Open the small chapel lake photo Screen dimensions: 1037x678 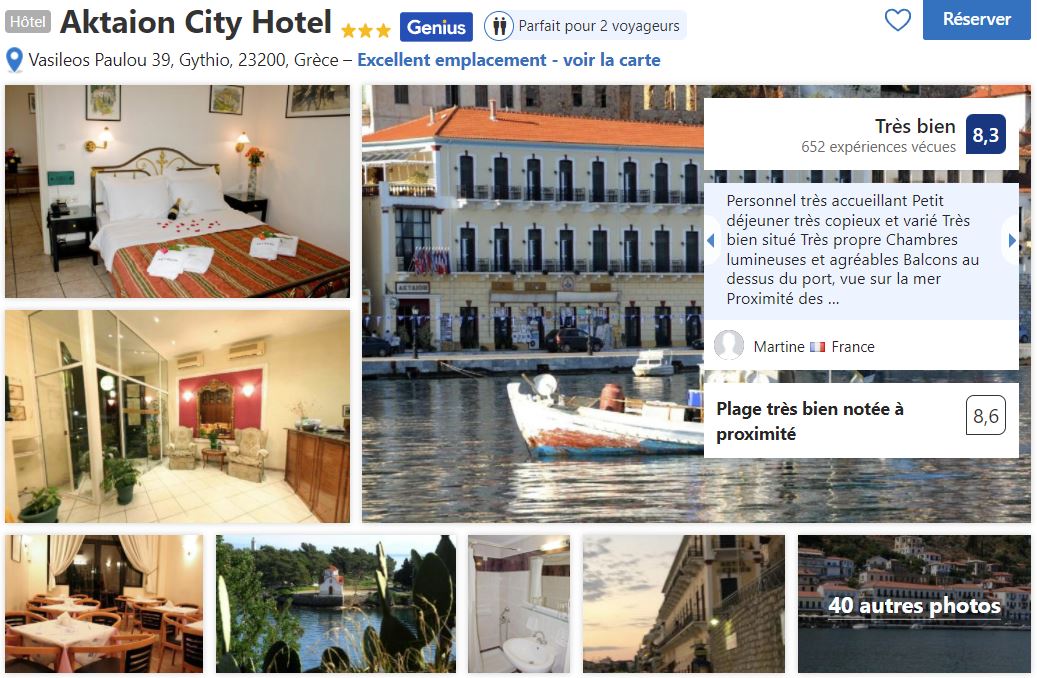point(336,604)
